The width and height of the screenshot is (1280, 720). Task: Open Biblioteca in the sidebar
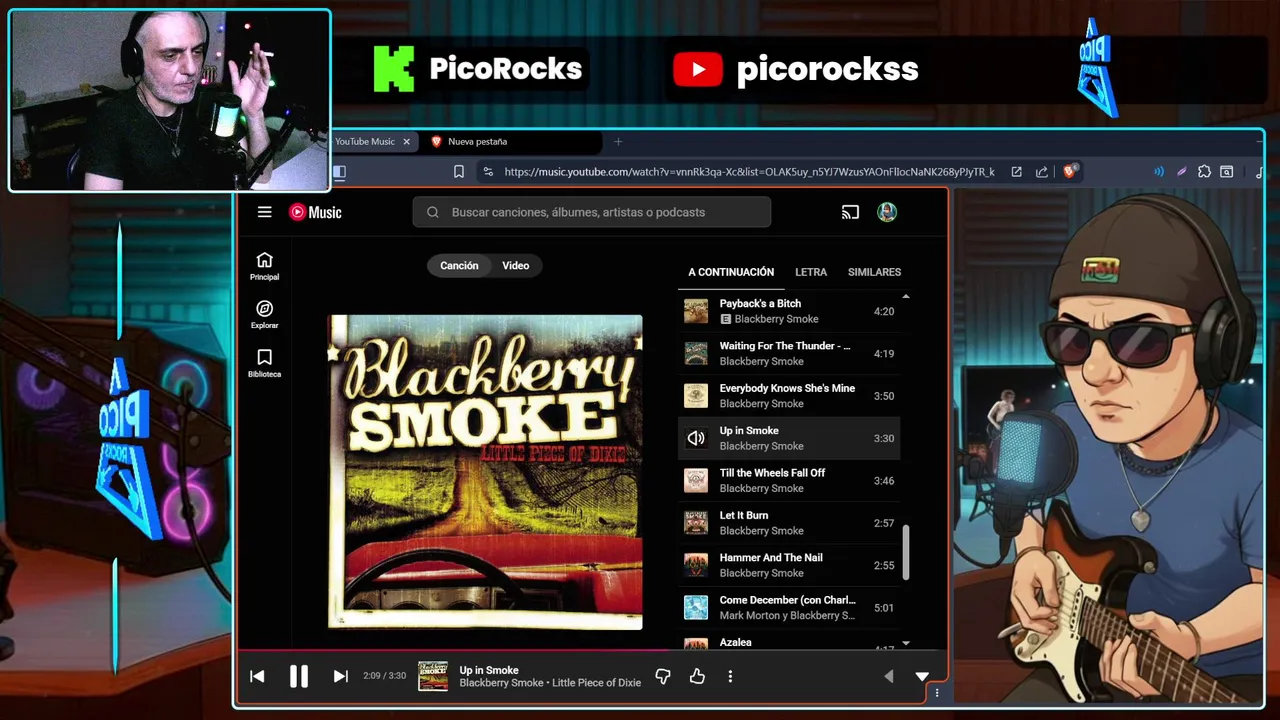(264, 363)
